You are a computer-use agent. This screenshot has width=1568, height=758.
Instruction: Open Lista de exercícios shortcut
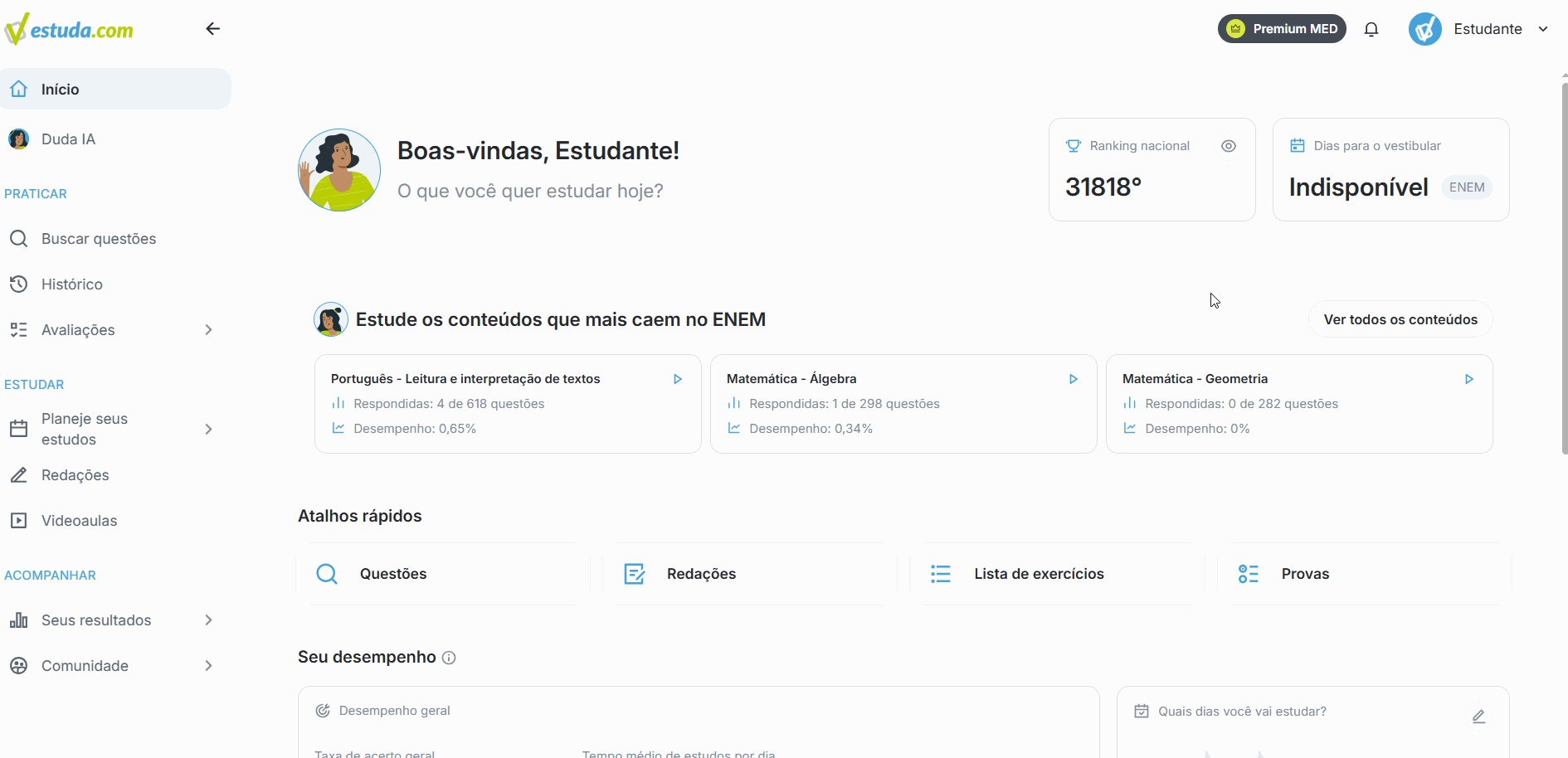[1058, 574]
